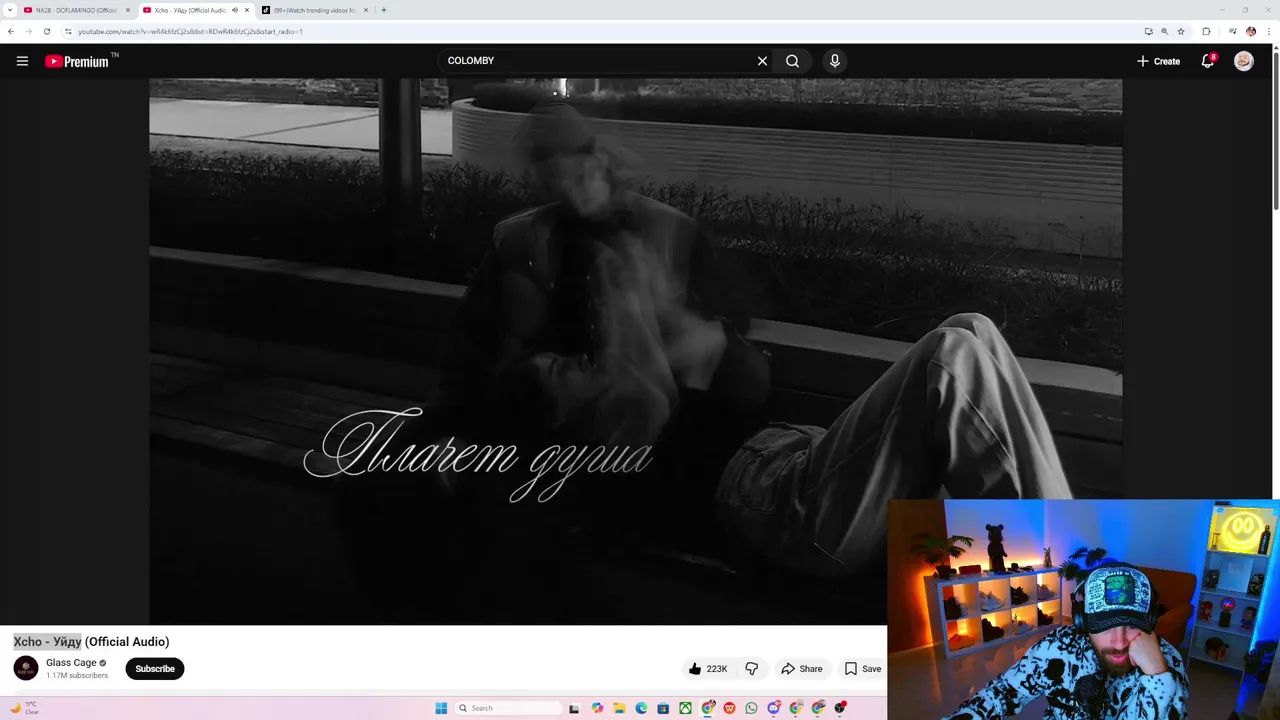Open WhatsApp from taskbar
Viewport: 1280px width, 720px height.
click(x=751, y=708)
